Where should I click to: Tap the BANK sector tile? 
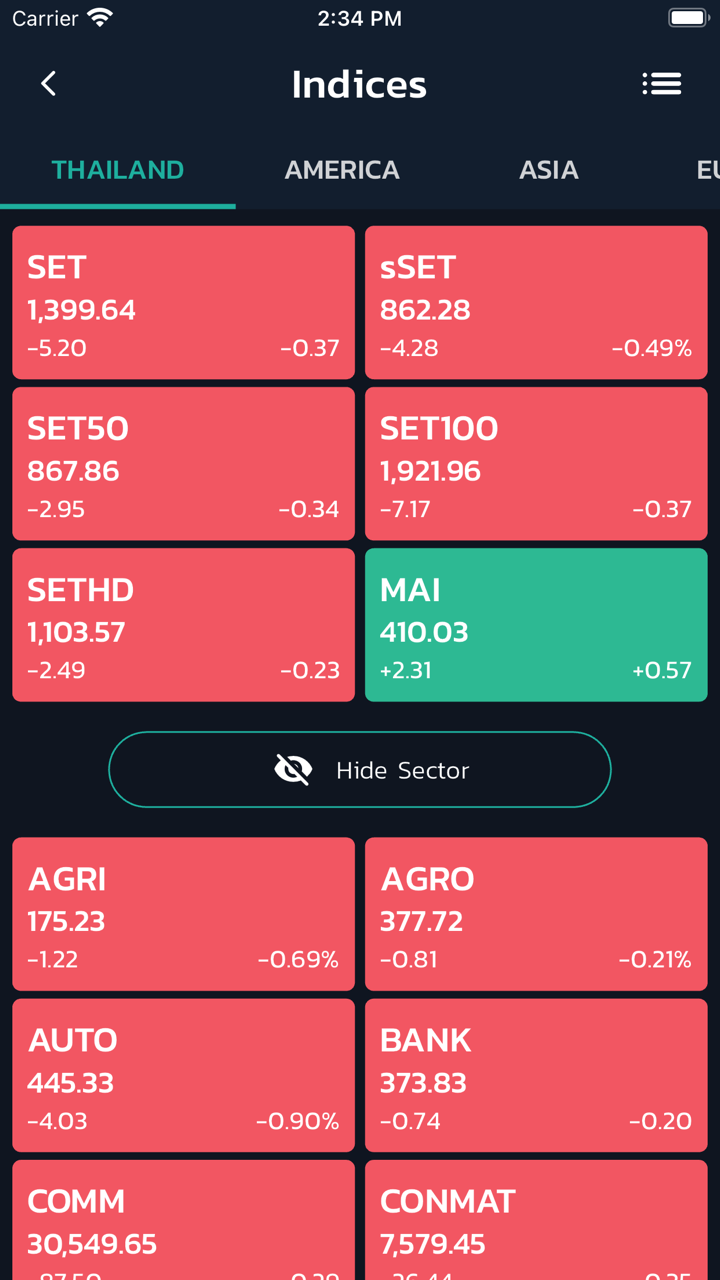click(536, 1075)
